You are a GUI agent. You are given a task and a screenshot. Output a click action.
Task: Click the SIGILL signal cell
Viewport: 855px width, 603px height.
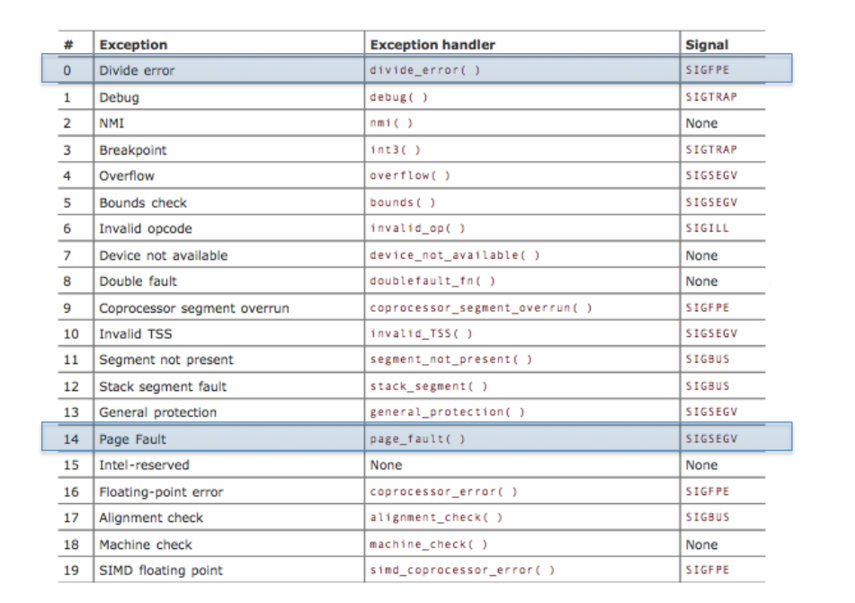click(x=707, y=228)
